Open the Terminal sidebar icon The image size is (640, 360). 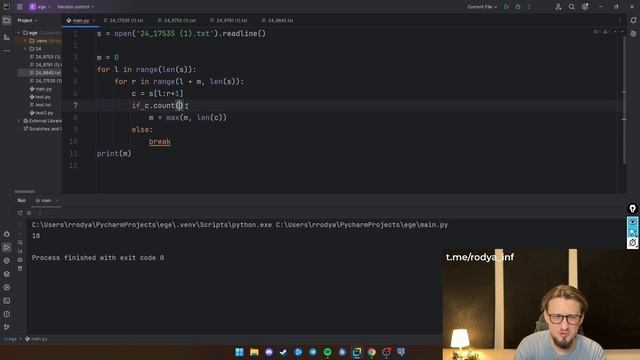(x=7, y=301)
